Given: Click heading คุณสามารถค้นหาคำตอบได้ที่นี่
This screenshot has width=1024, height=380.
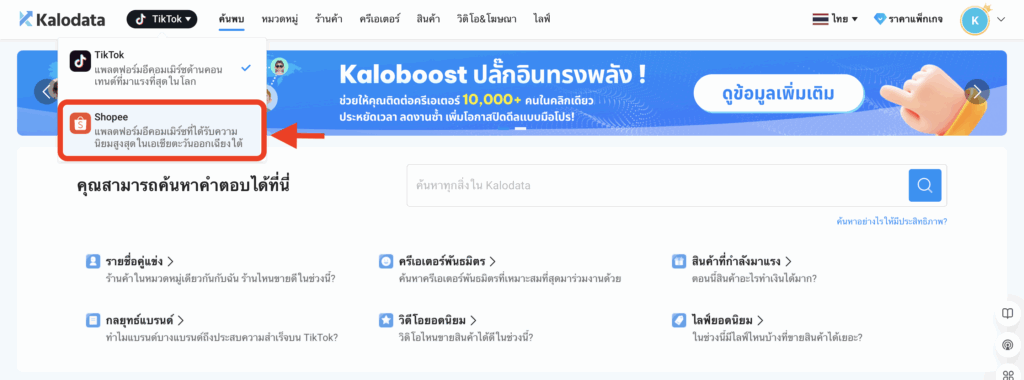Looking at the screenshot, I should pos(183,185).
